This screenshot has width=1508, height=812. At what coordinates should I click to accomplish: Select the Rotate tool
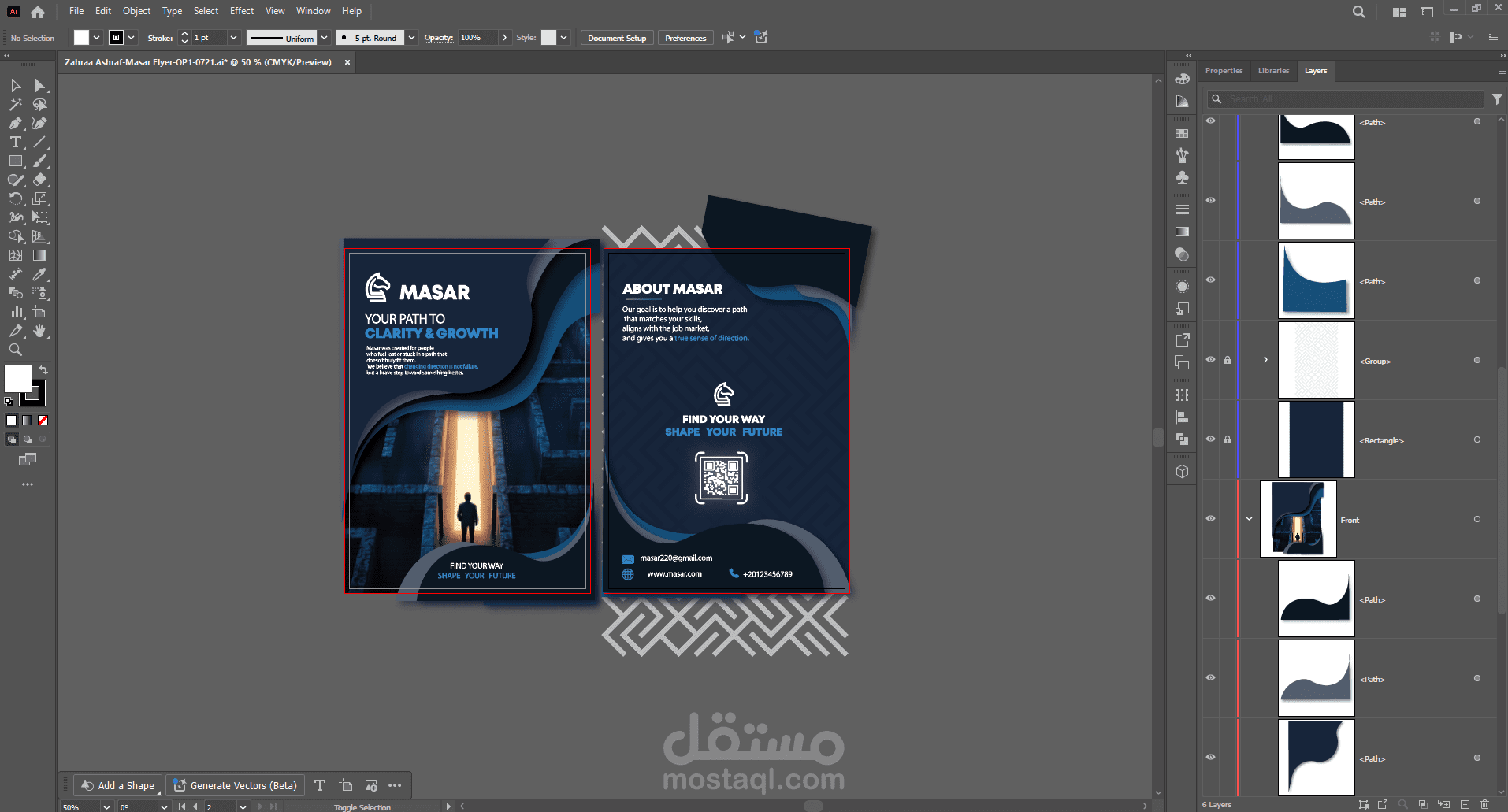pyautogui.click(x=16, y=198)
